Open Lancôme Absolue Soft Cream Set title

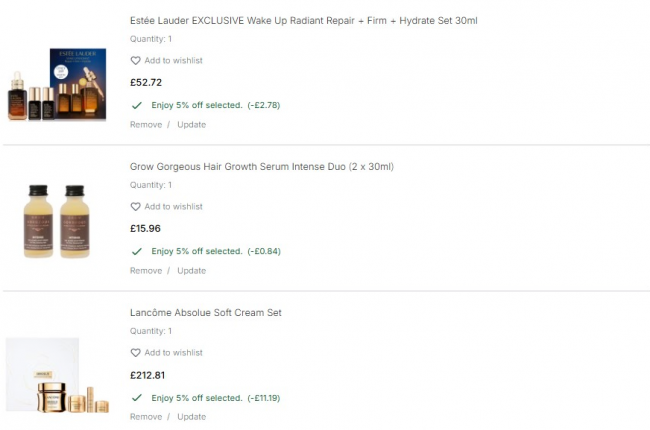coord(205,313)
